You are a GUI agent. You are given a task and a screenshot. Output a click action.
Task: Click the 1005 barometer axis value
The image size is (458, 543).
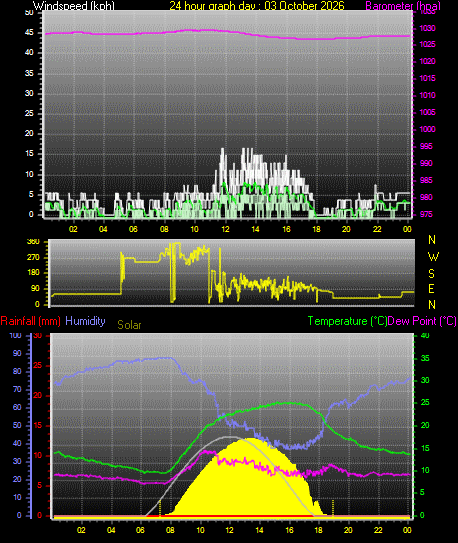click(428, 112)
